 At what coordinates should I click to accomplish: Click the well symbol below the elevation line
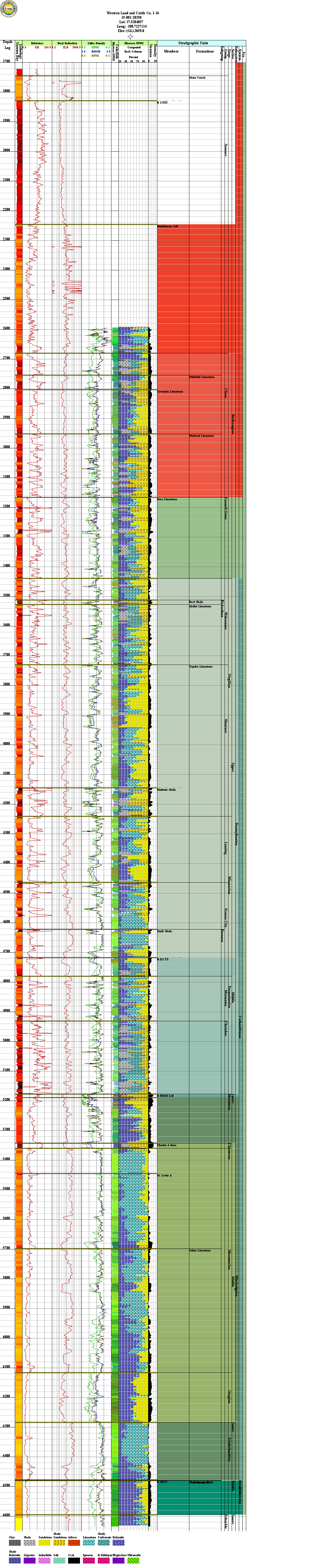click(x=130, y=36)
